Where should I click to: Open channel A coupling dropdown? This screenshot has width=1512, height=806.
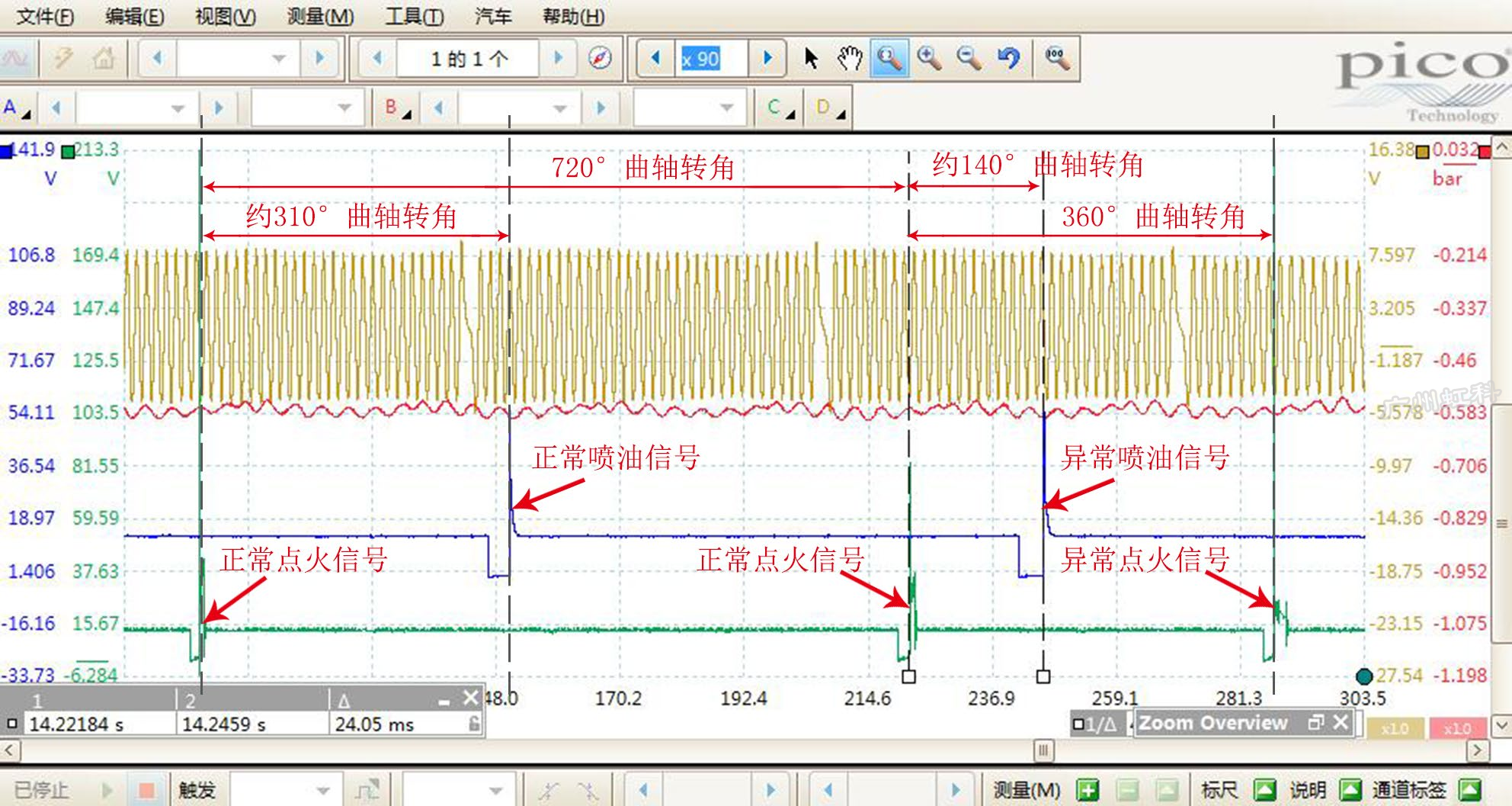point(344,108)
